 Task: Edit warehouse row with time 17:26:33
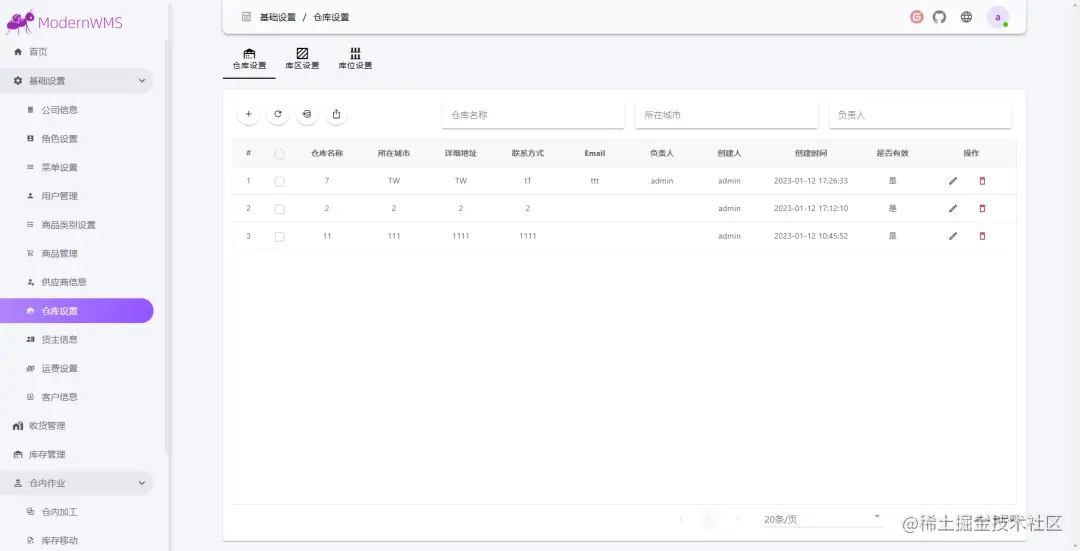coord(953,181)
